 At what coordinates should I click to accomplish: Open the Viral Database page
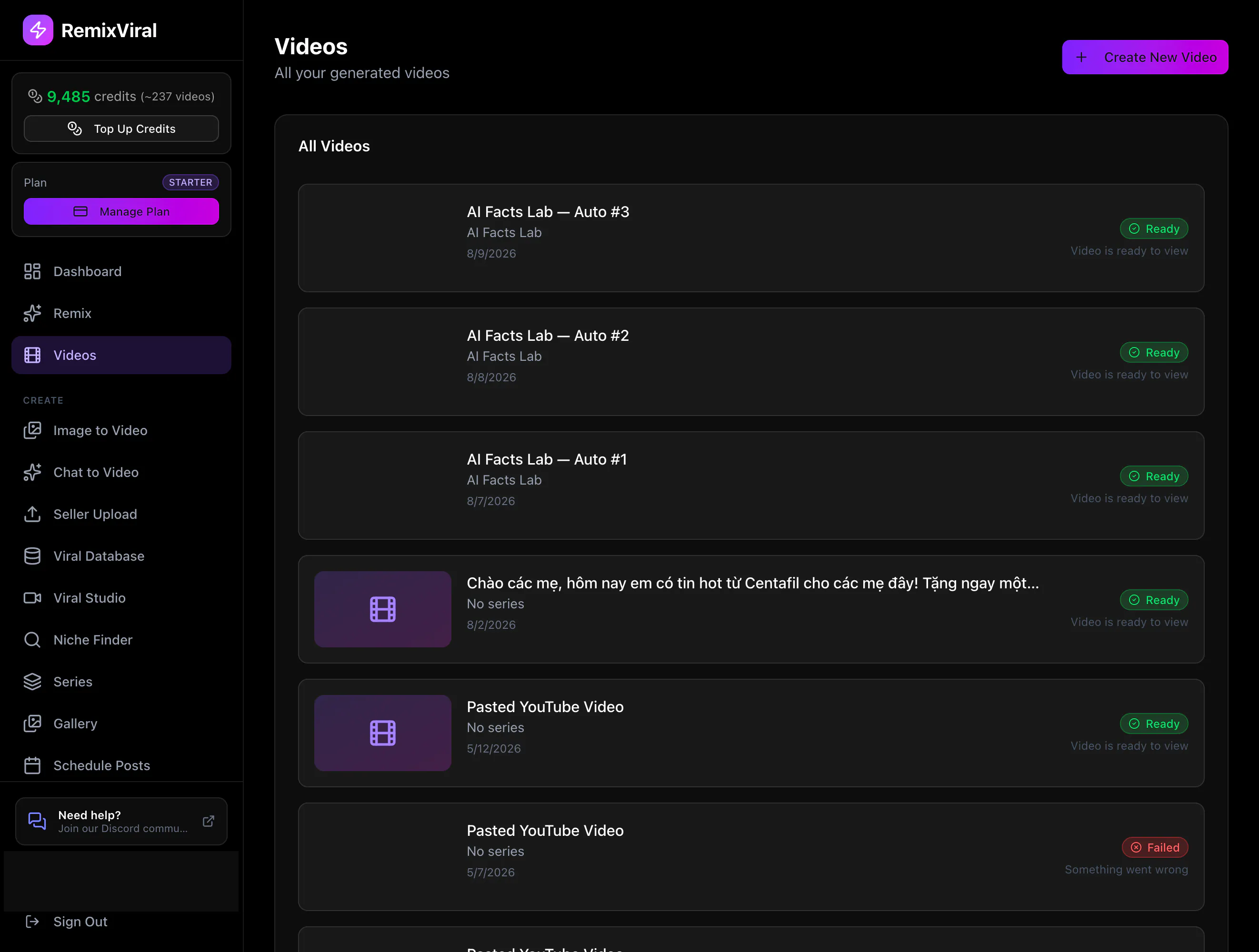point(121,556)
